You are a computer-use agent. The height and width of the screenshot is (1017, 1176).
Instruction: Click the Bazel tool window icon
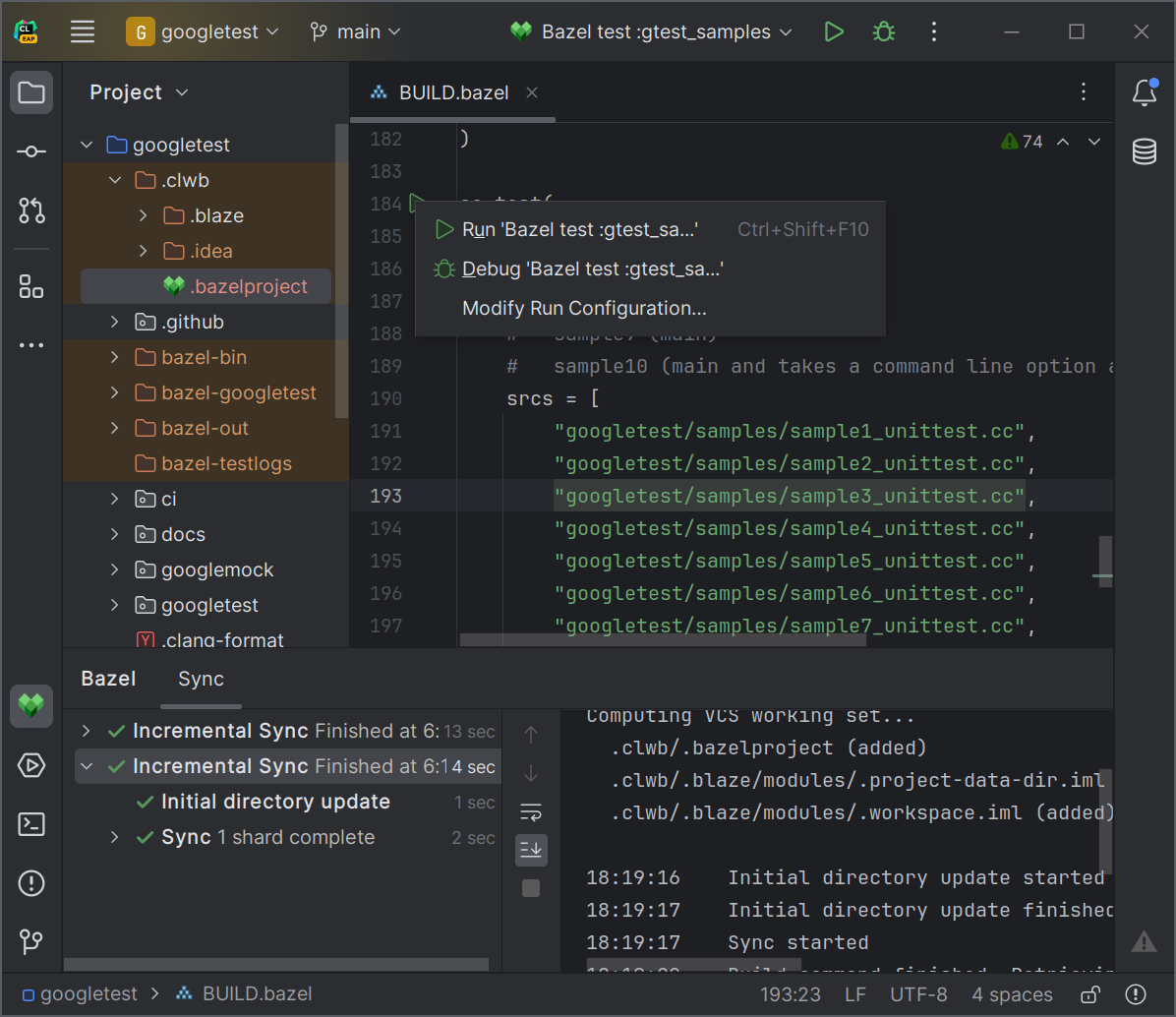pos(31,706)
